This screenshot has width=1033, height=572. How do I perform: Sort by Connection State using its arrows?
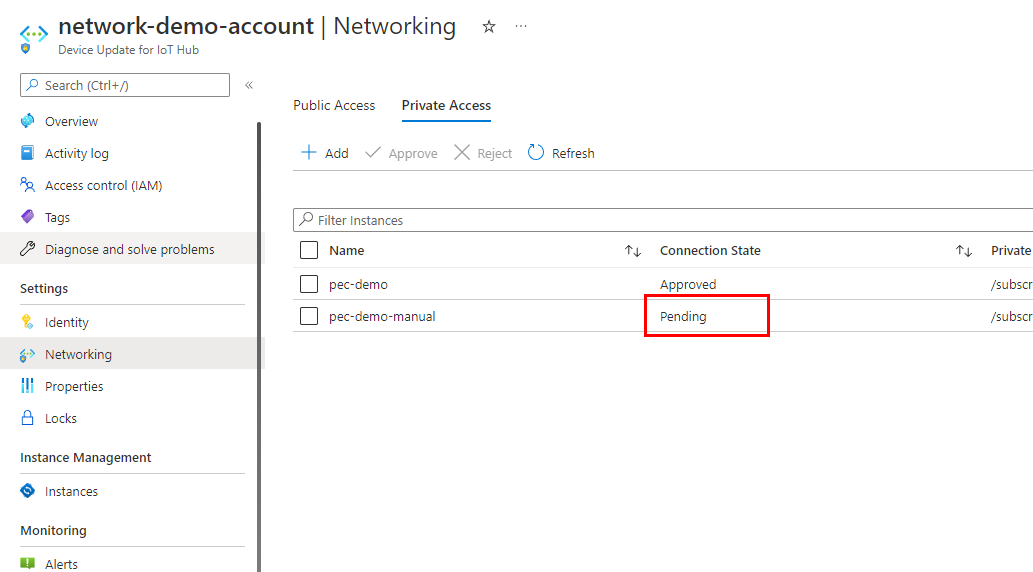coord(964,251)
